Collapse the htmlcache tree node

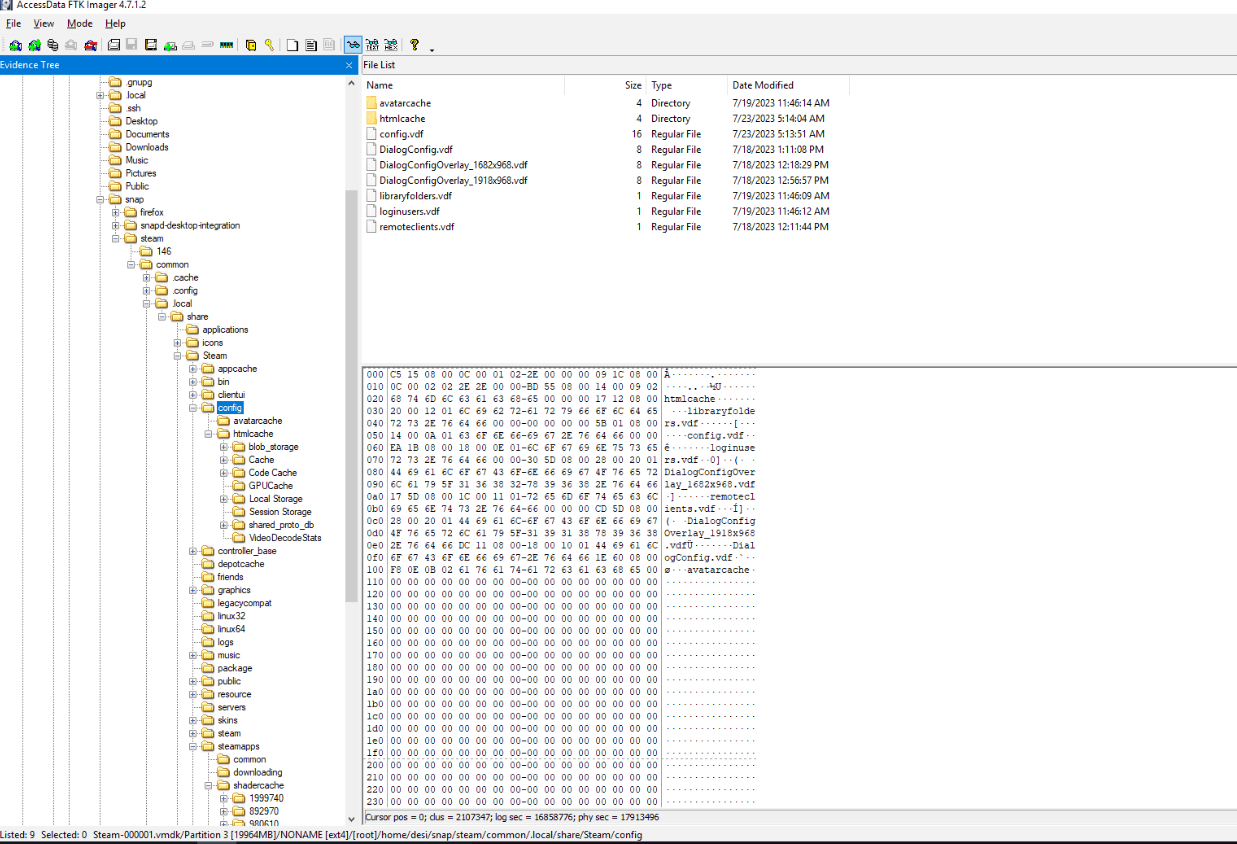pyautogui.click(x=209, y=434)
